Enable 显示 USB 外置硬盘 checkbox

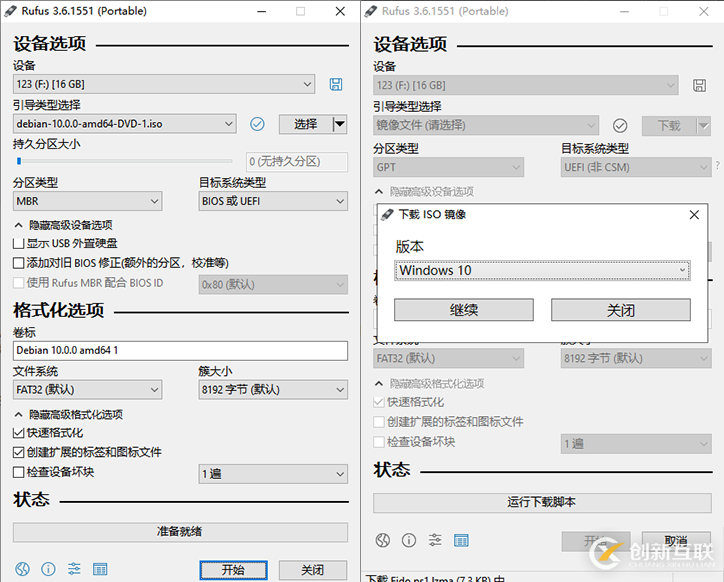[18, 243]
